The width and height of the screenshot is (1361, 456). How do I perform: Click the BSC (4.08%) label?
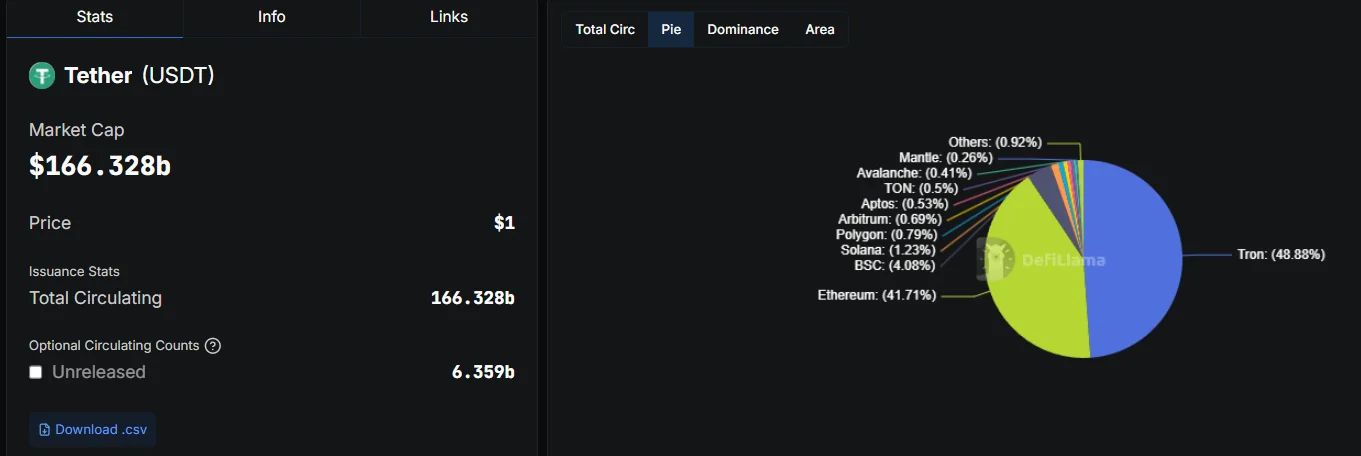click(895, 265)
